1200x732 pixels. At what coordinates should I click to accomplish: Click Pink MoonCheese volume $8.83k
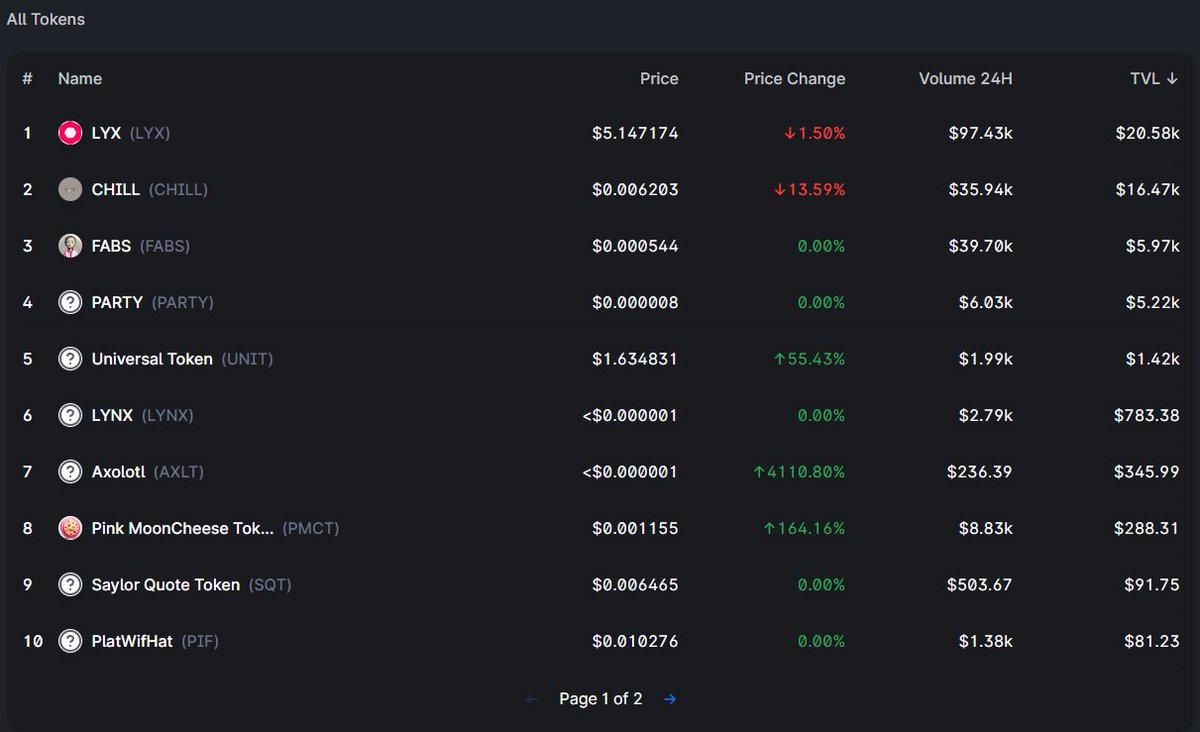(985, 528)
